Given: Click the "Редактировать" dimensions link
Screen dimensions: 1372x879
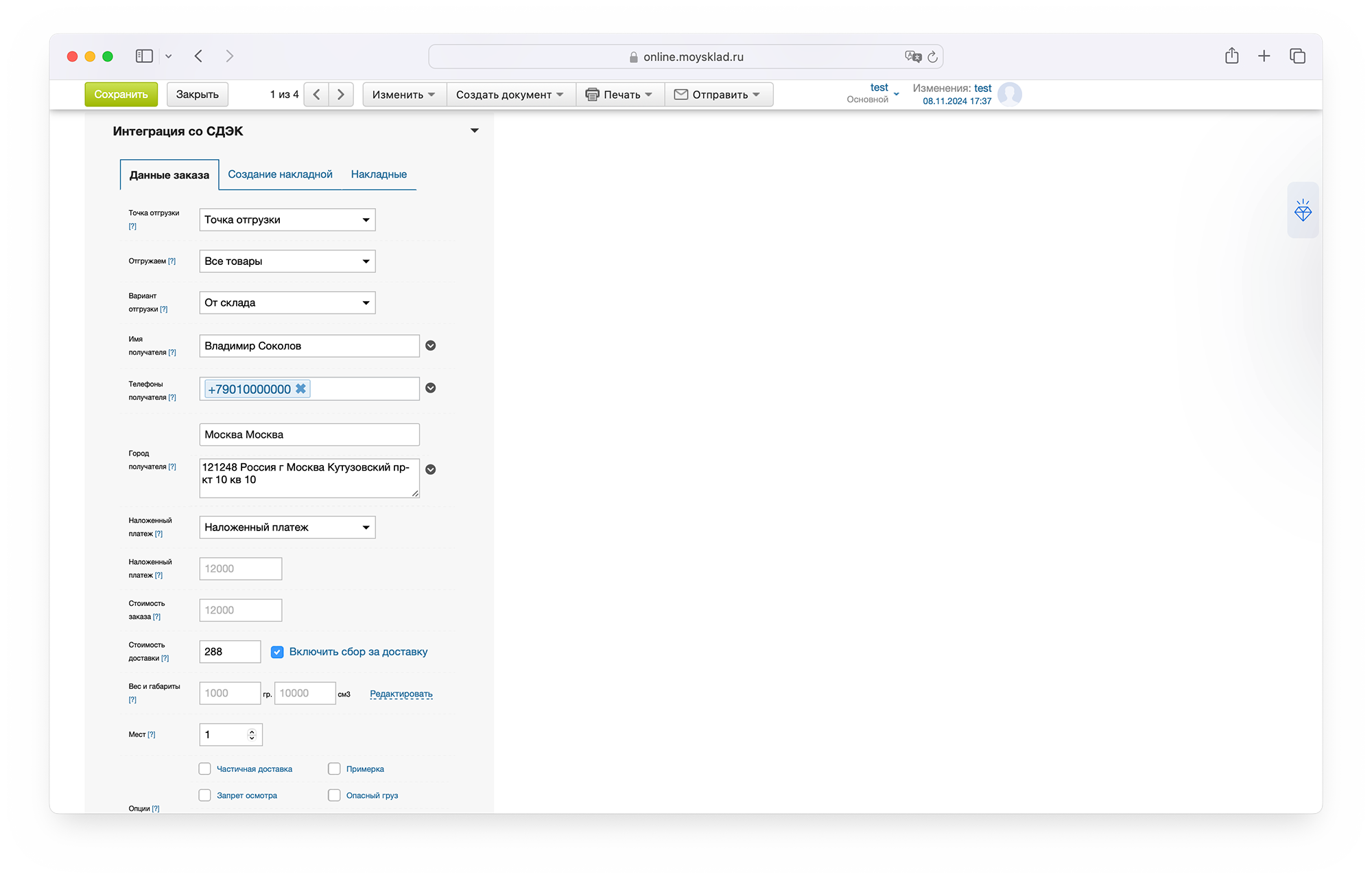Looking at the screenshot, I should 401,694.
